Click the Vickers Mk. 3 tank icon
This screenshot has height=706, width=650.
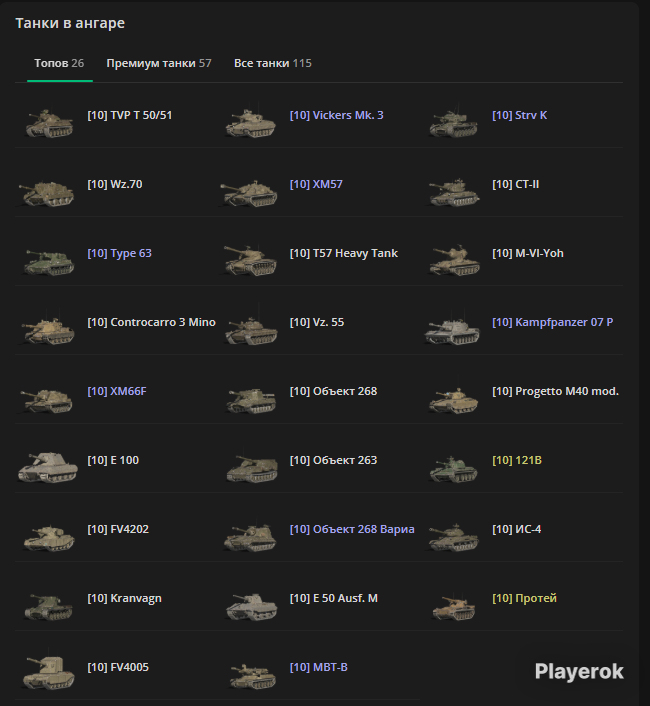click(x=251, y=122)
